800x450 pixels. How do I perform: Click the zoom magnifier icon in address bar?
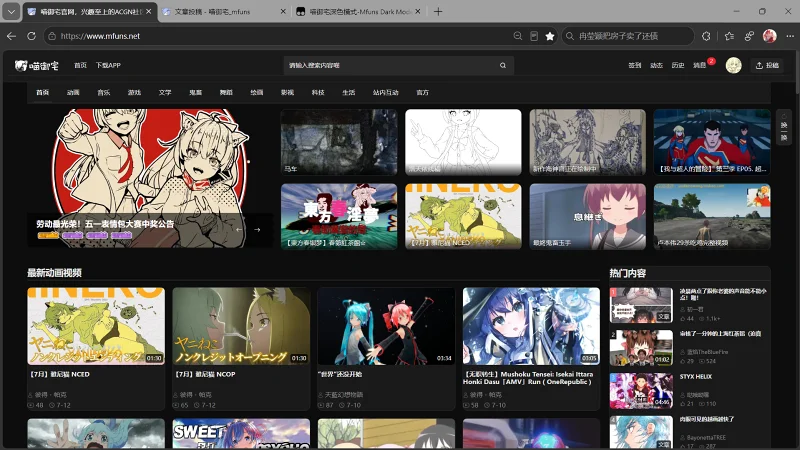tap(517, 36)
